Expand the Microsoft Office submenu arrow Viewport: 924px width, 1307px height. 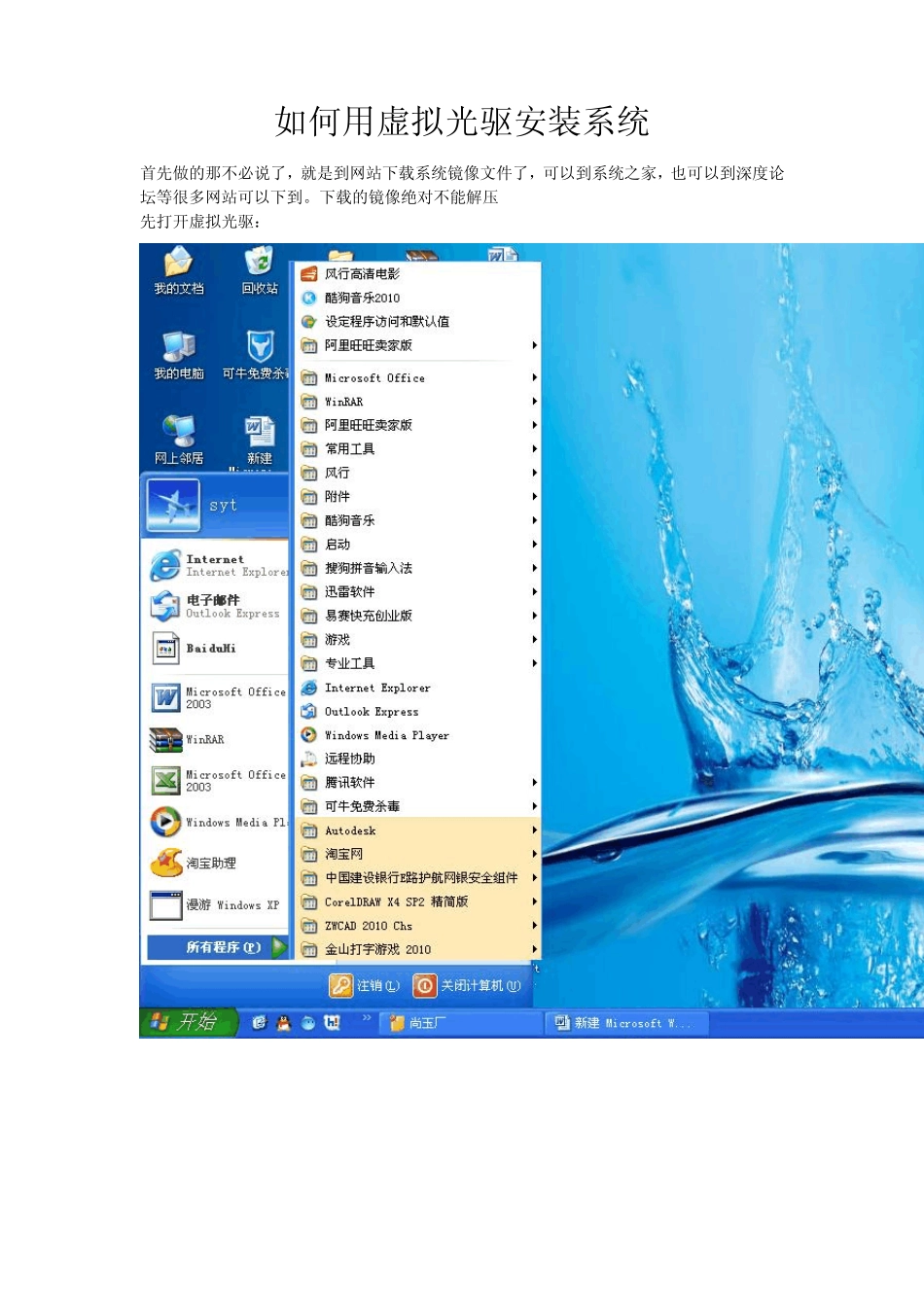(x=534, y=378)
